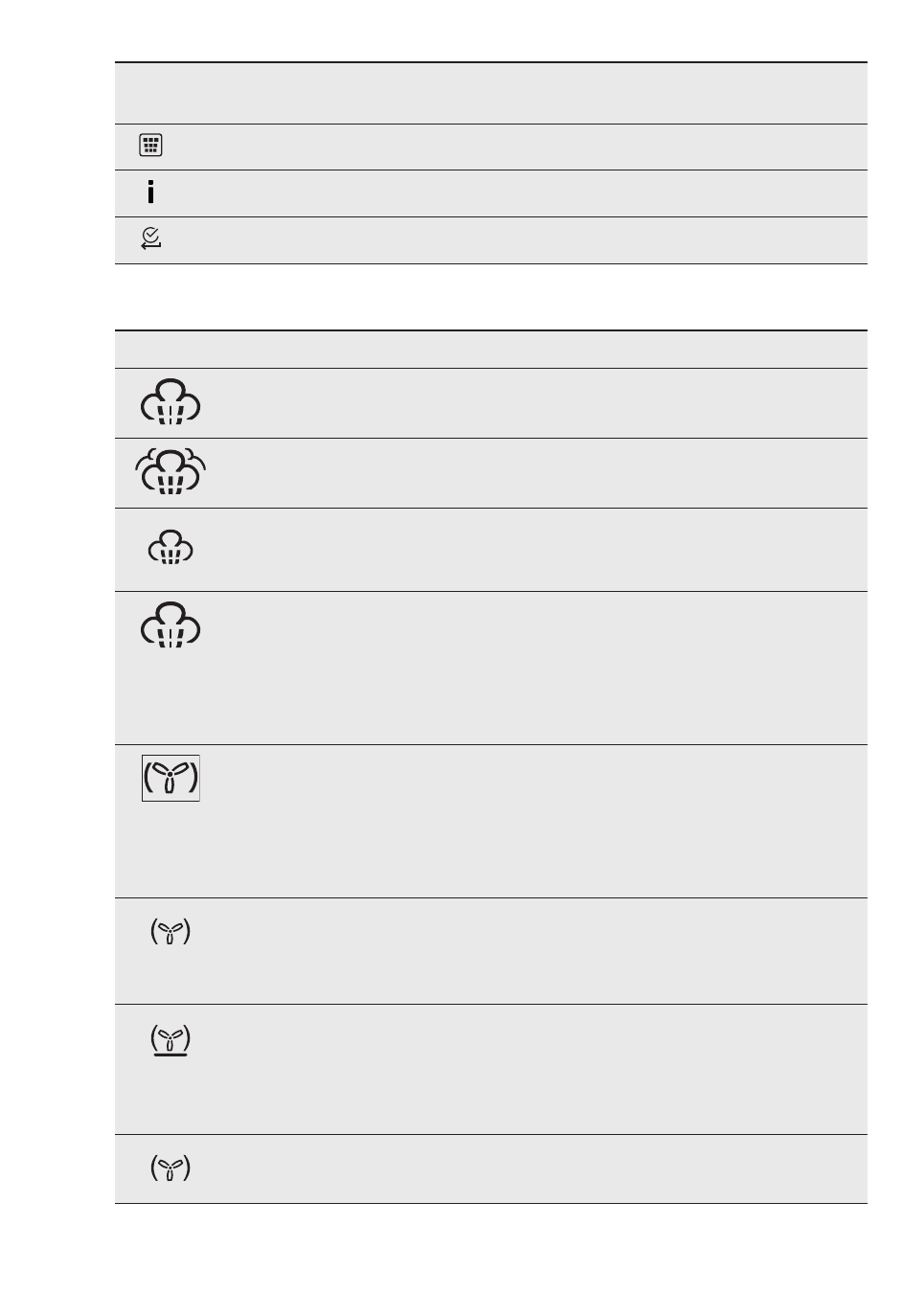Viewport: 910px width, 1316px height.
Task: Click the steam cloud icon in the tallest steam row
Action: click(171, 624)
